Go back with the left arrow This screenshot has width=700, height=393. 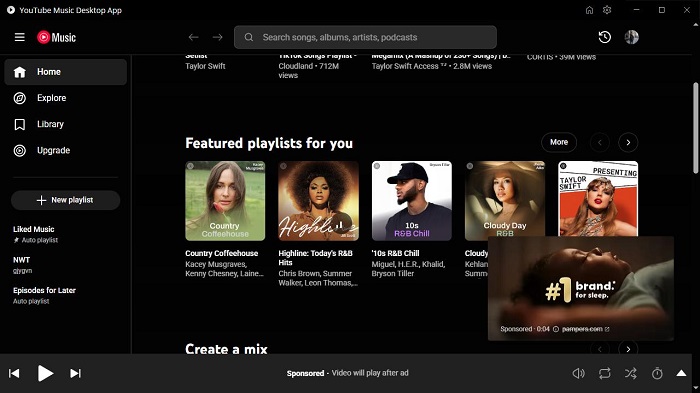[x=193, y=37]
